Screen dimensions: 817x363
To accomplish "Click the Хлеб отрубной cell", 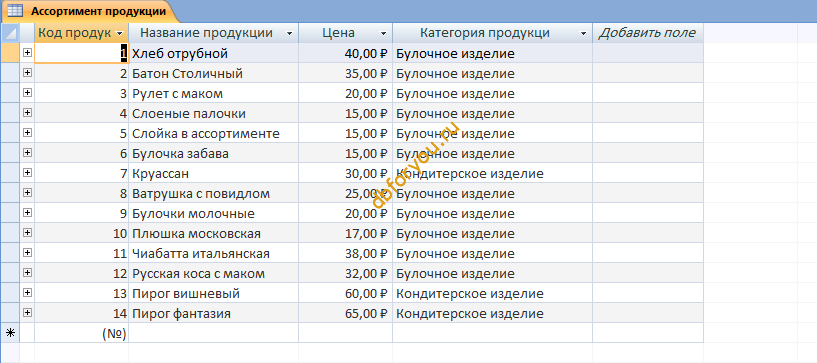I will (x=214, y=54).
